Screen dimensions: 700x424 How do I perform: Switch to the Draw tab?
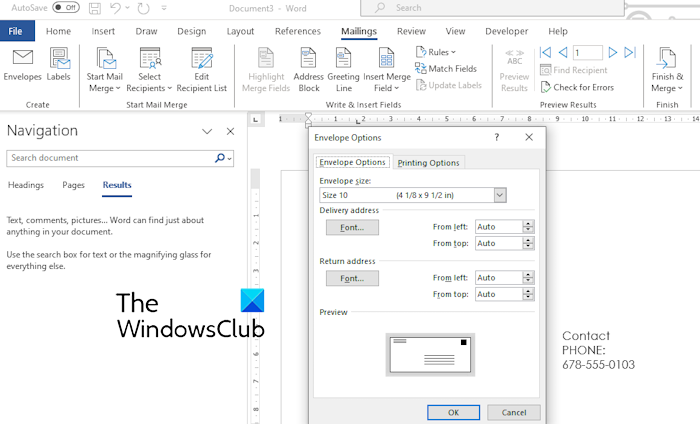point(146,31)
